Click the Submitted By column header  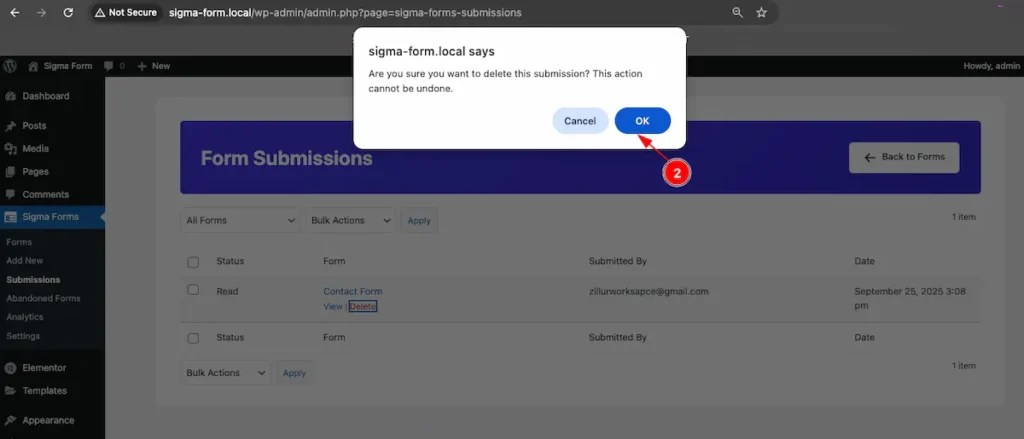pyautogui.click(x=618, y=261)
